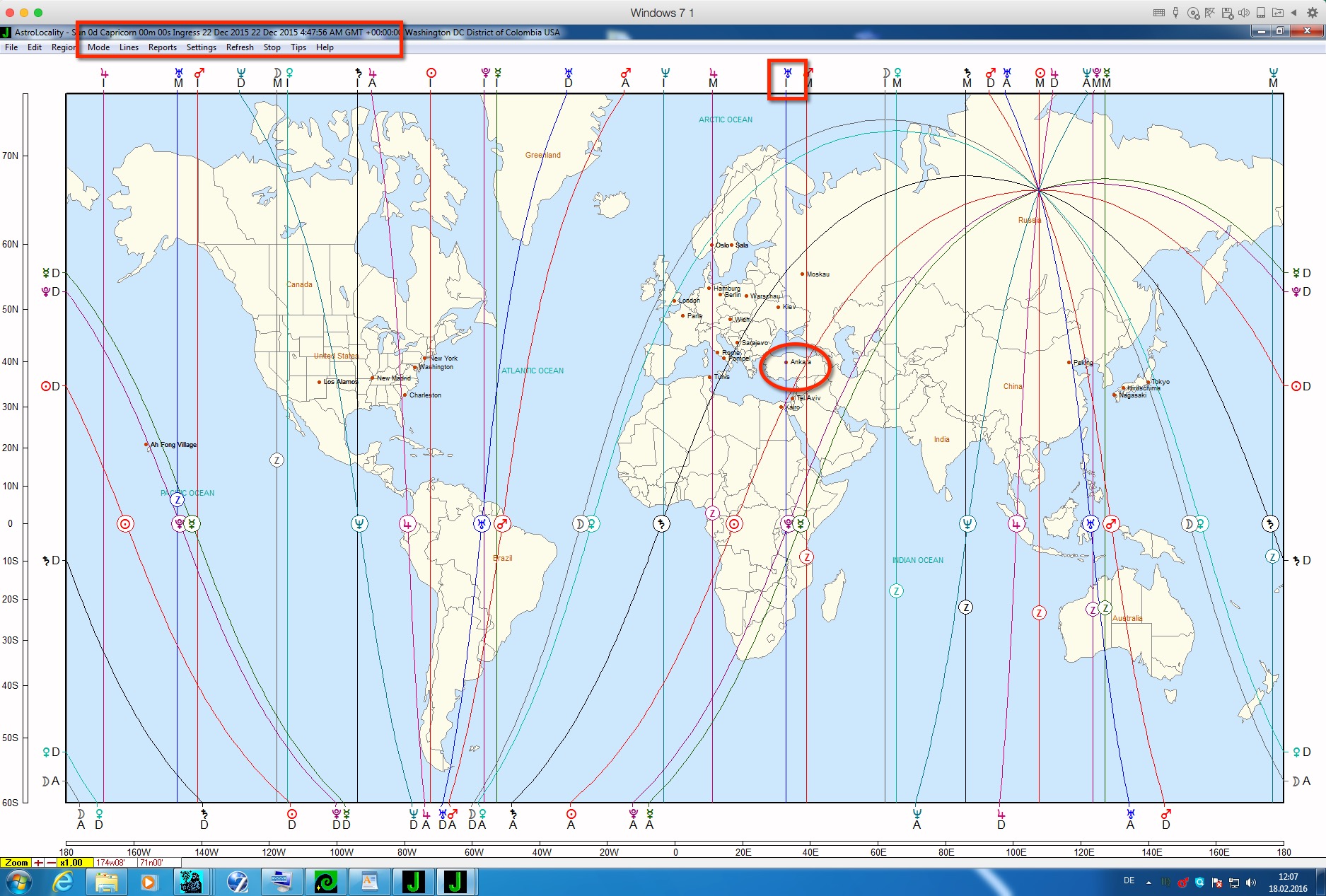Click the zoom out minus button

(x=50, y=863)
